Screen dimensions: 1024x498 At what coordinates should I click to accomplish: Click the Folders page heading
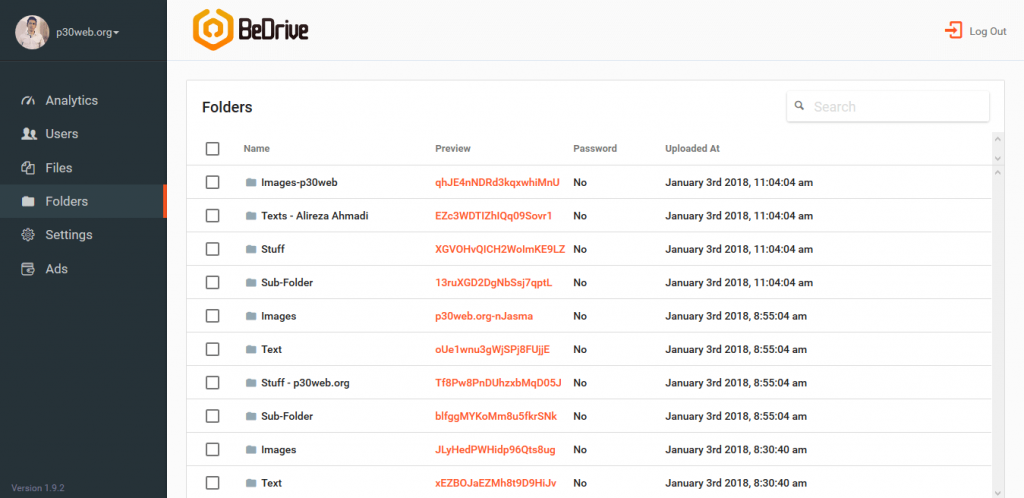[227, 108]
